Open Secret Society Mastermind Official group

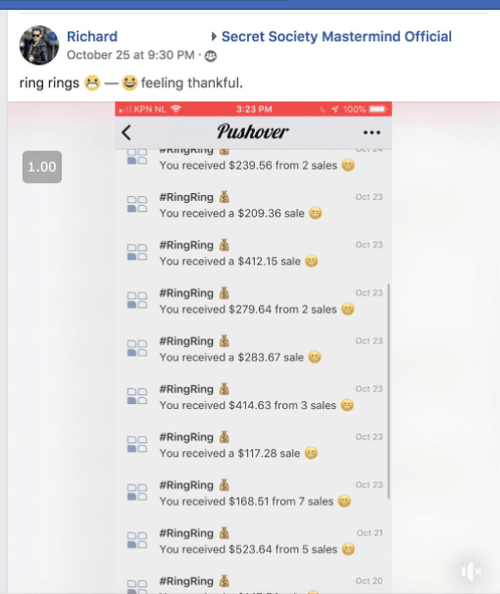(336, 36)
